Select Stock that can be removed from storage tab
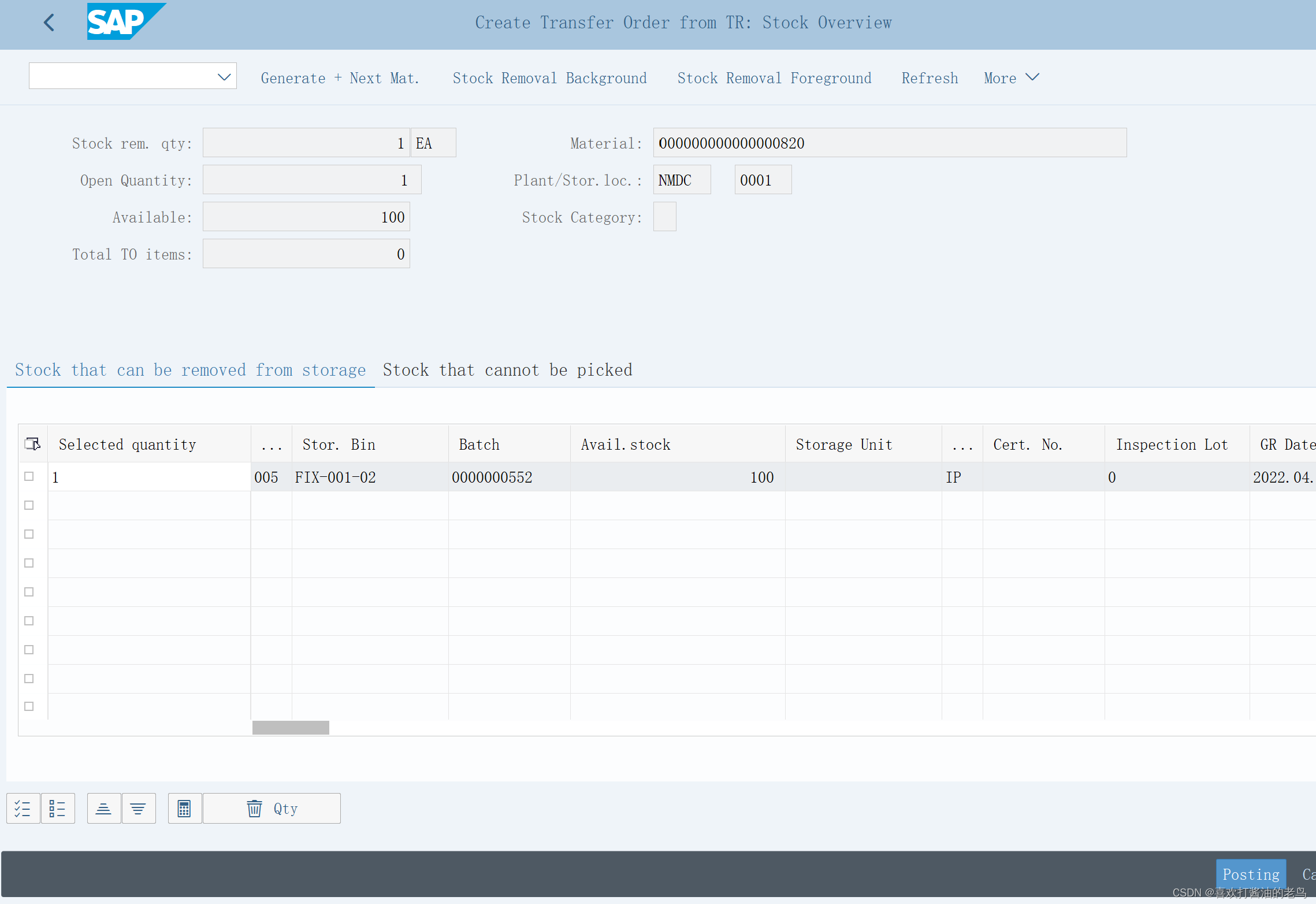This screenshot has height=904, width=1316. (191, 370)
